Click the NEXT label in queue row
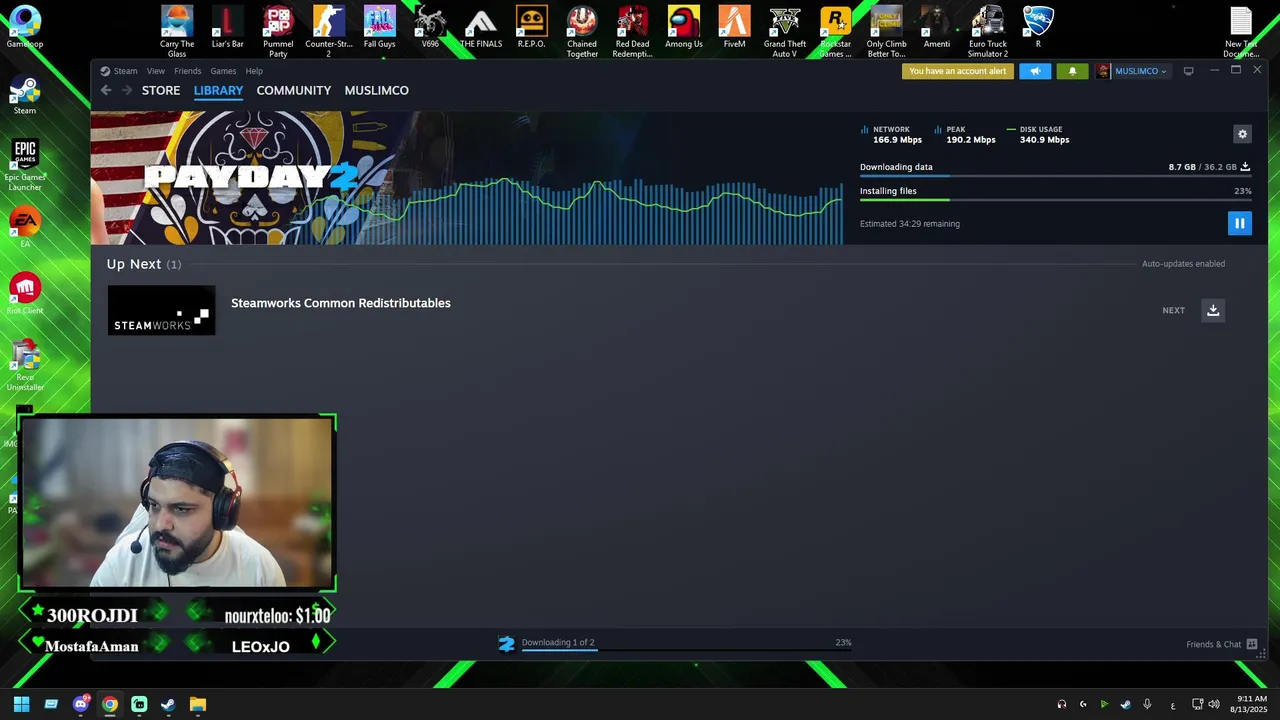 point(1173,310)
